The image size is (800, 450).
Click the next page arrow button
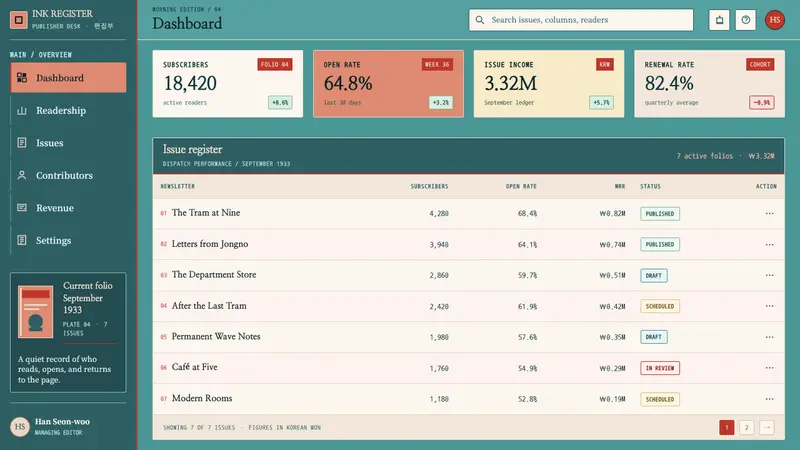click(x=767, y=428)
